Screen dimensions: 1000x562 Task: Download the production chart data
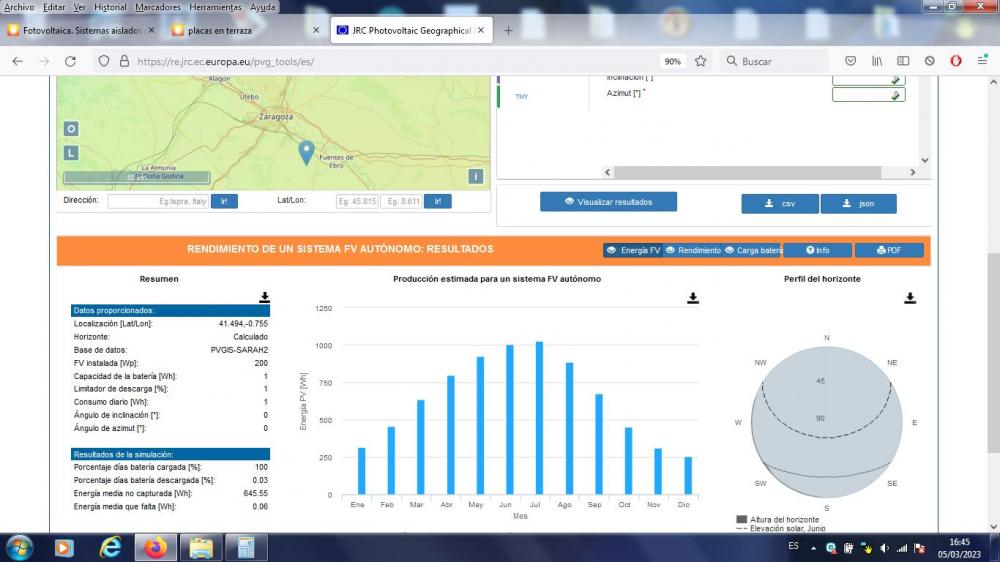tap(693, 298)
